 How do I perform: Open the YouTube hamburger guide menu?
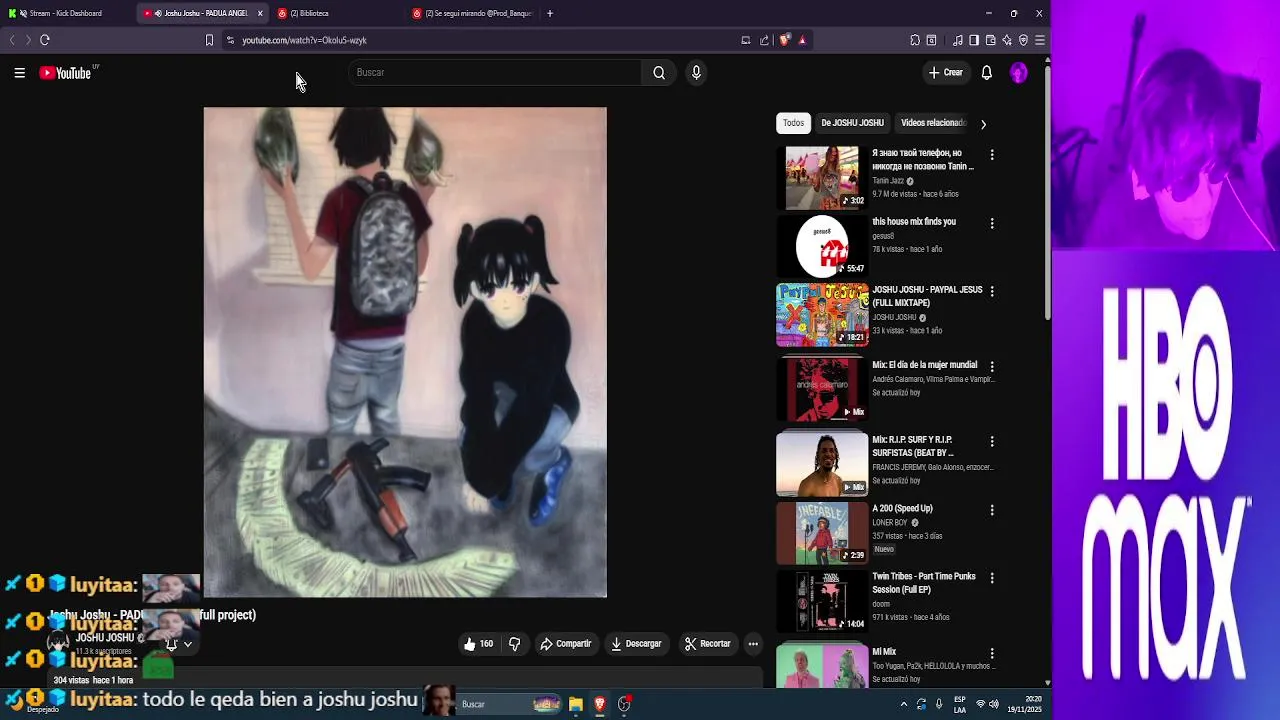point(19,72)
